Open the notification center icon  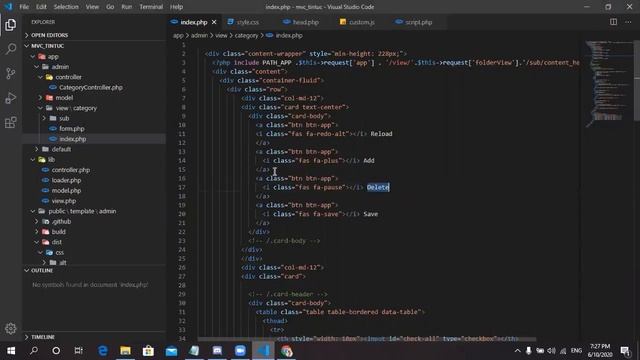[x=625, y=351]
